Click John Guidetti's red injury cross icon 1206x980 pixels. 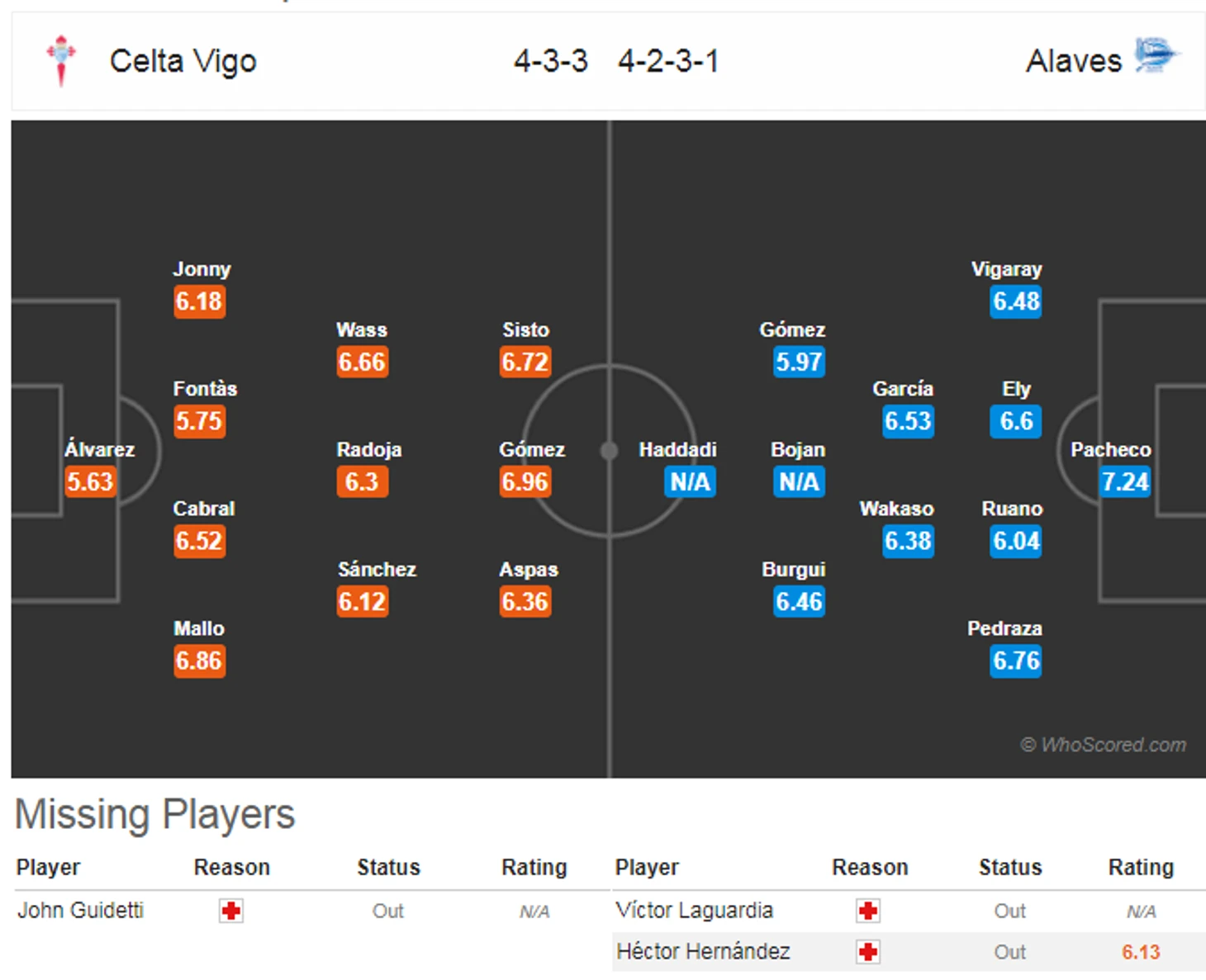click(x=231, y=911)
